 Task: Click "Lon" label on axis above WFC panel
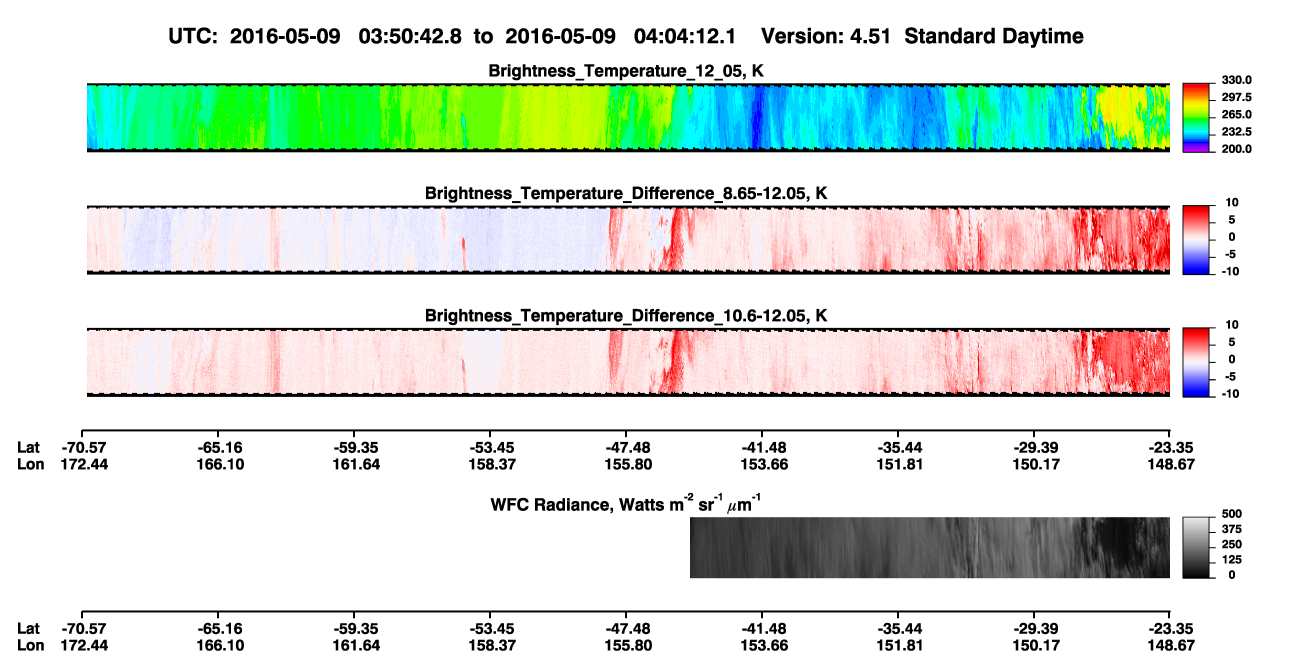point(30,464)
